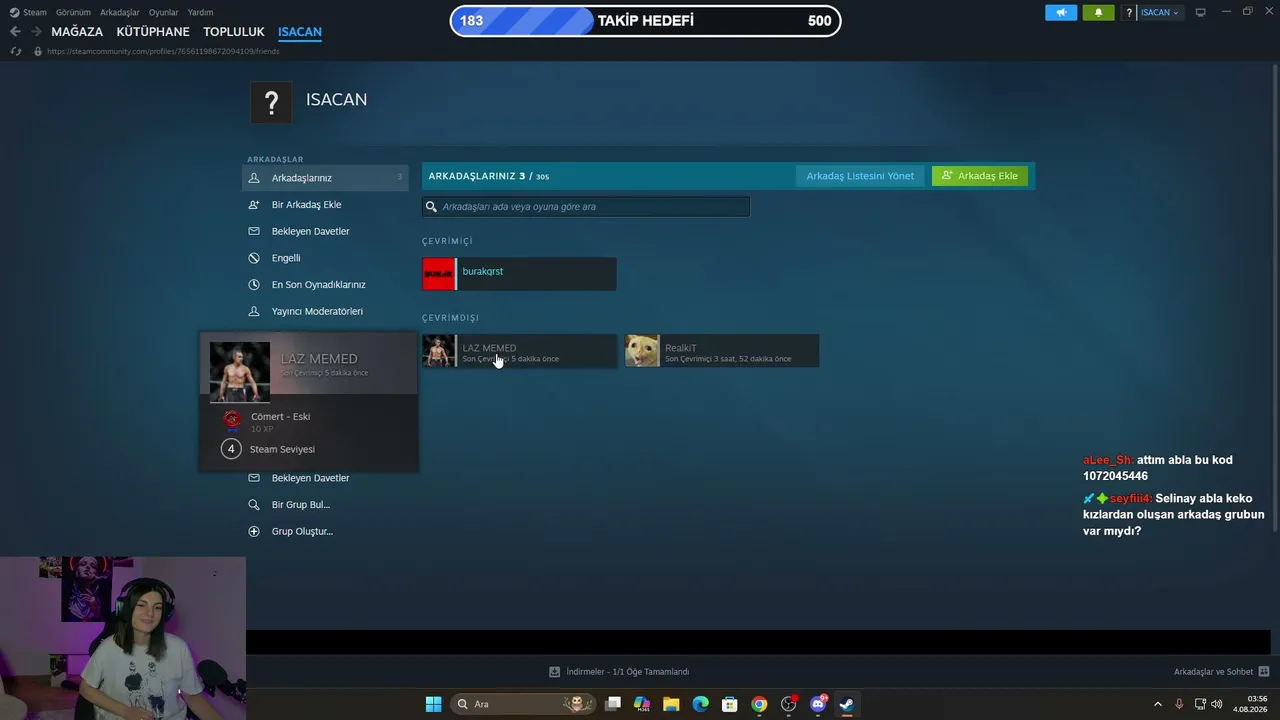This screenshot has width=1280, height=720.
Task: Click Bir Grup Bul... in the sidebar
Action: click(301, 505)
